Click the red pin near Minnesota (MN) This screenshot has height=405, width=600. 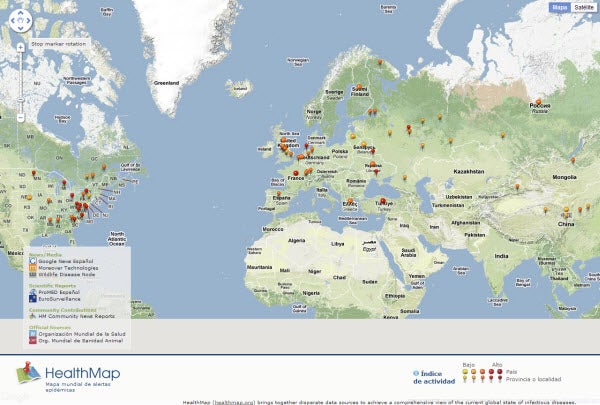34,173
